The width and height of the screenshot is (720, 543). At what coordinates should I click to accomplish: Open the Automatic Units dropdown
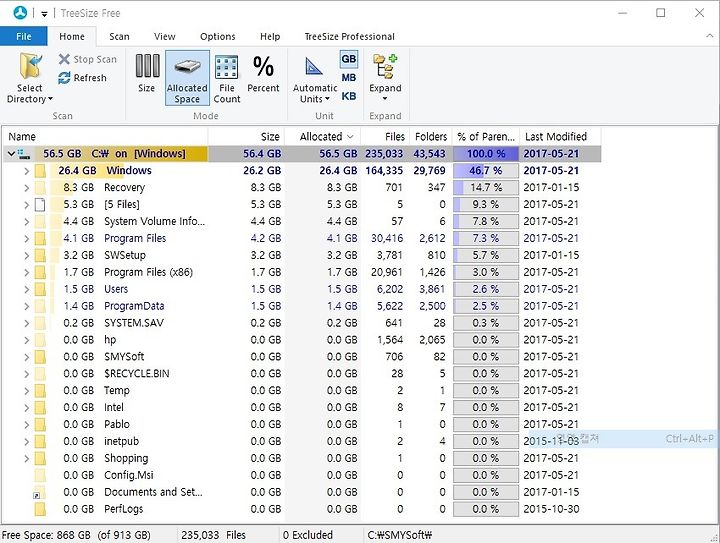click(315, 80)
